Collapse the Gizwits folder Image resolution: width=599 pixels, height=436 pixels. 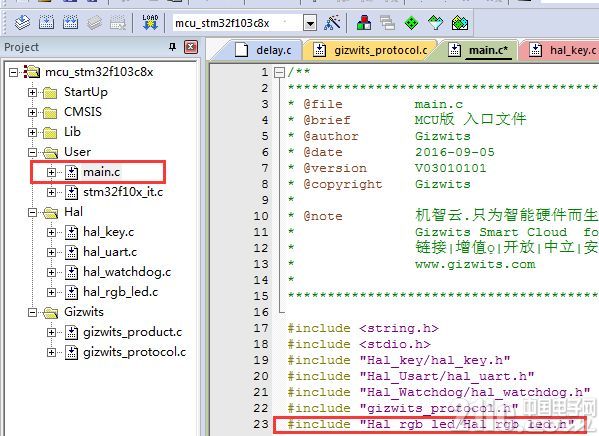pos(32,312)
